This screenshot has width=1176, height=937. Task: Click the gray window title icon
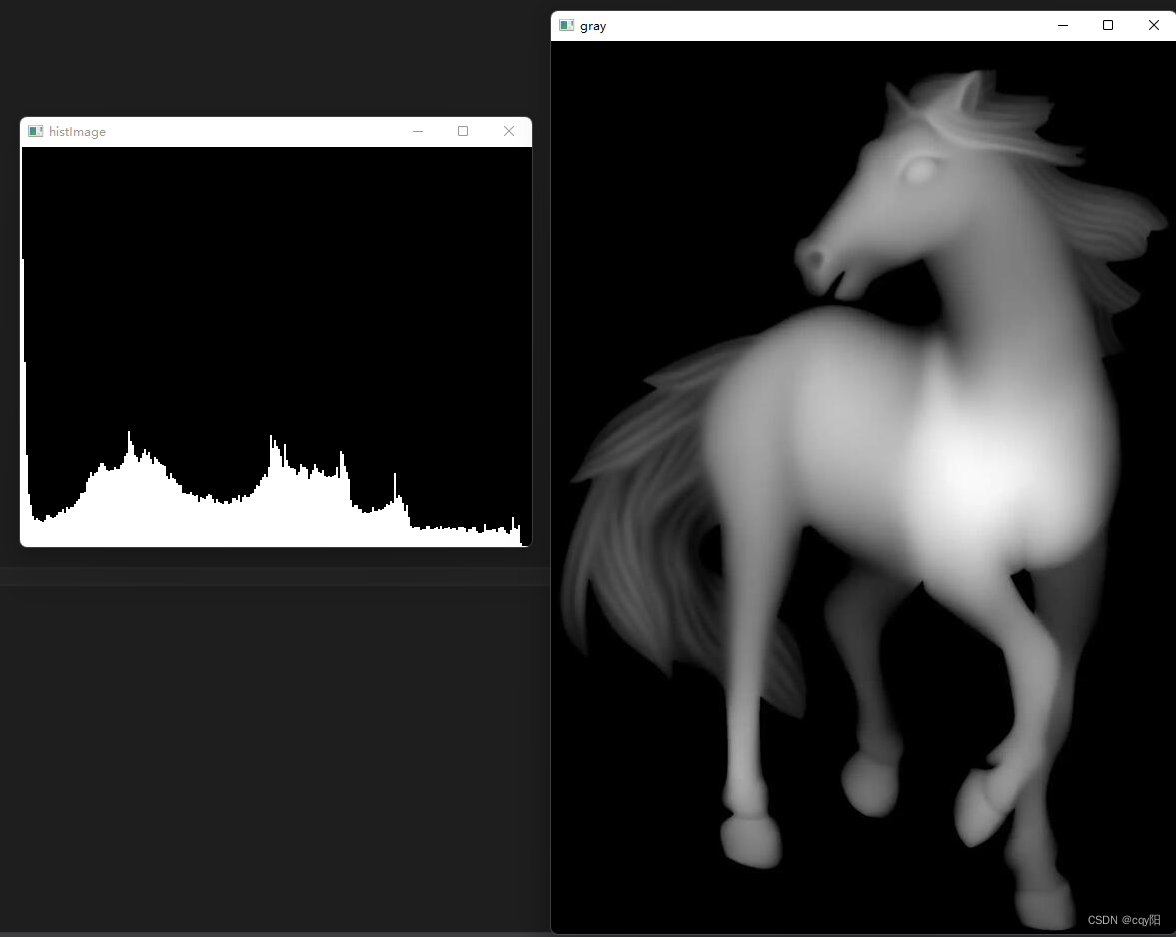[x=567, y=25]
